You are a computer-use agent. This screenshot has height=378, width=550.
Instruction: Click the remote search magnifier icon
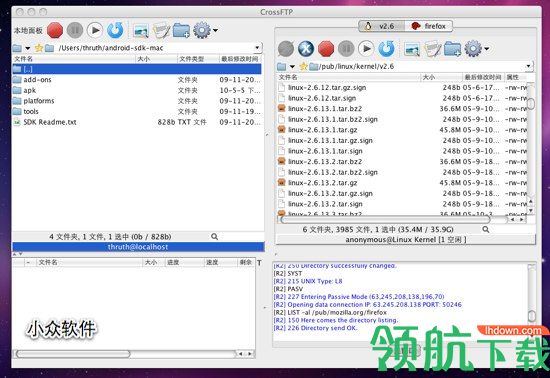coord(486,229)
